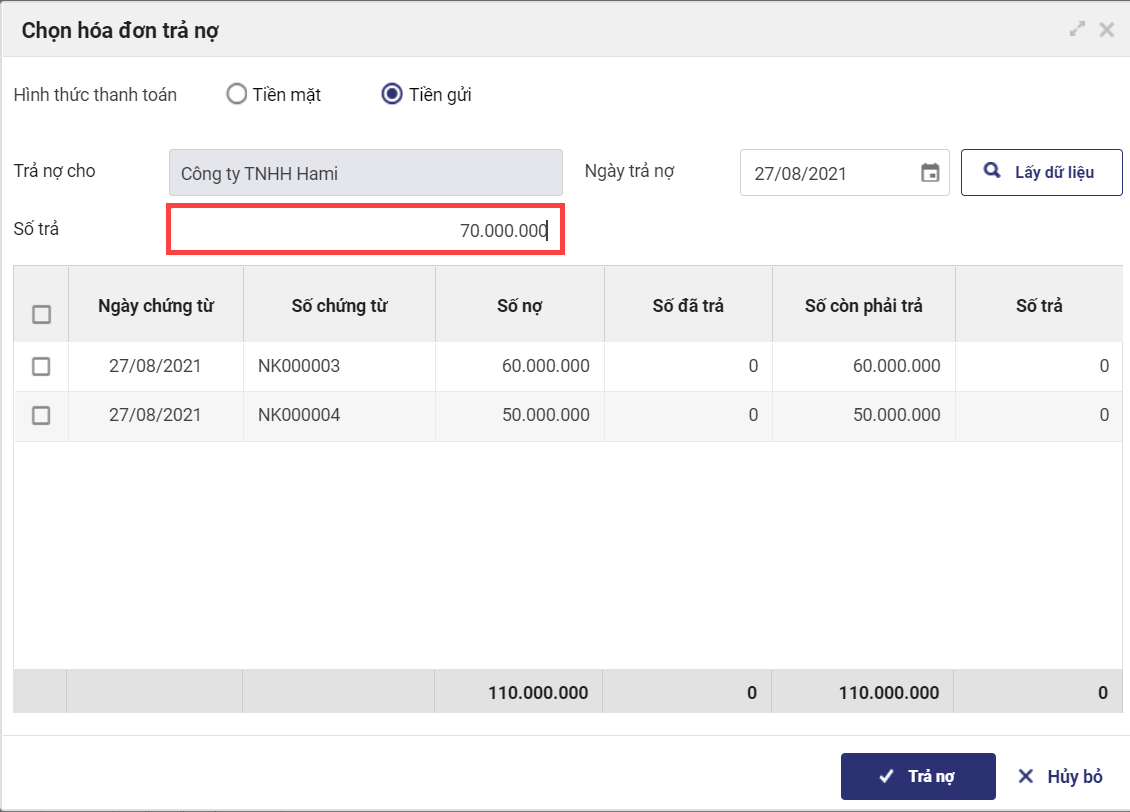Viewport: 1130px width, 812px height.
Task: Tick the select-all checkbox in table header
Action: pos(41,315)
